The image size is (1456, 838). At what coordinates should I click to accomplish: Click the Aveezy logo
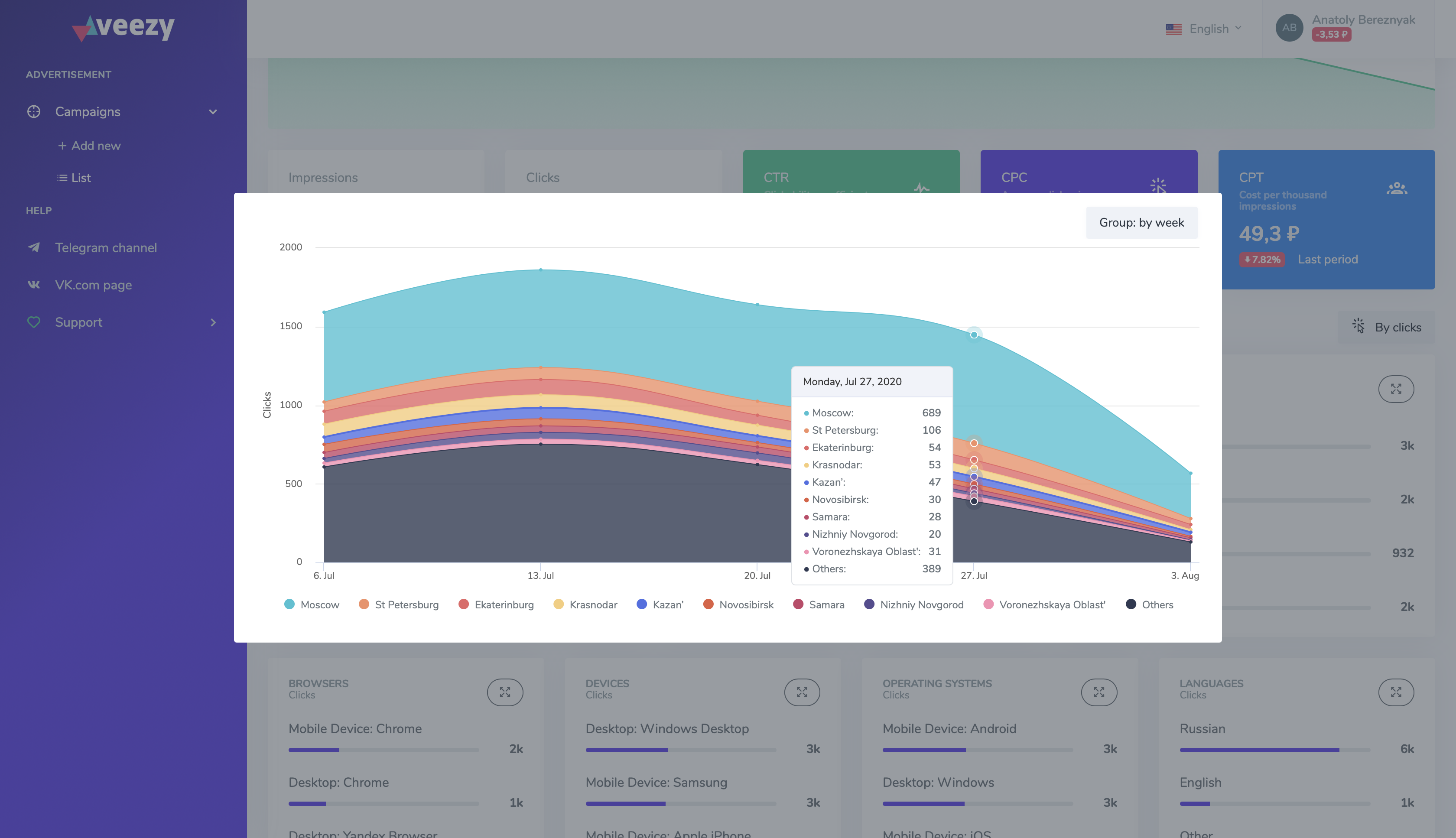tap(123, 27)
